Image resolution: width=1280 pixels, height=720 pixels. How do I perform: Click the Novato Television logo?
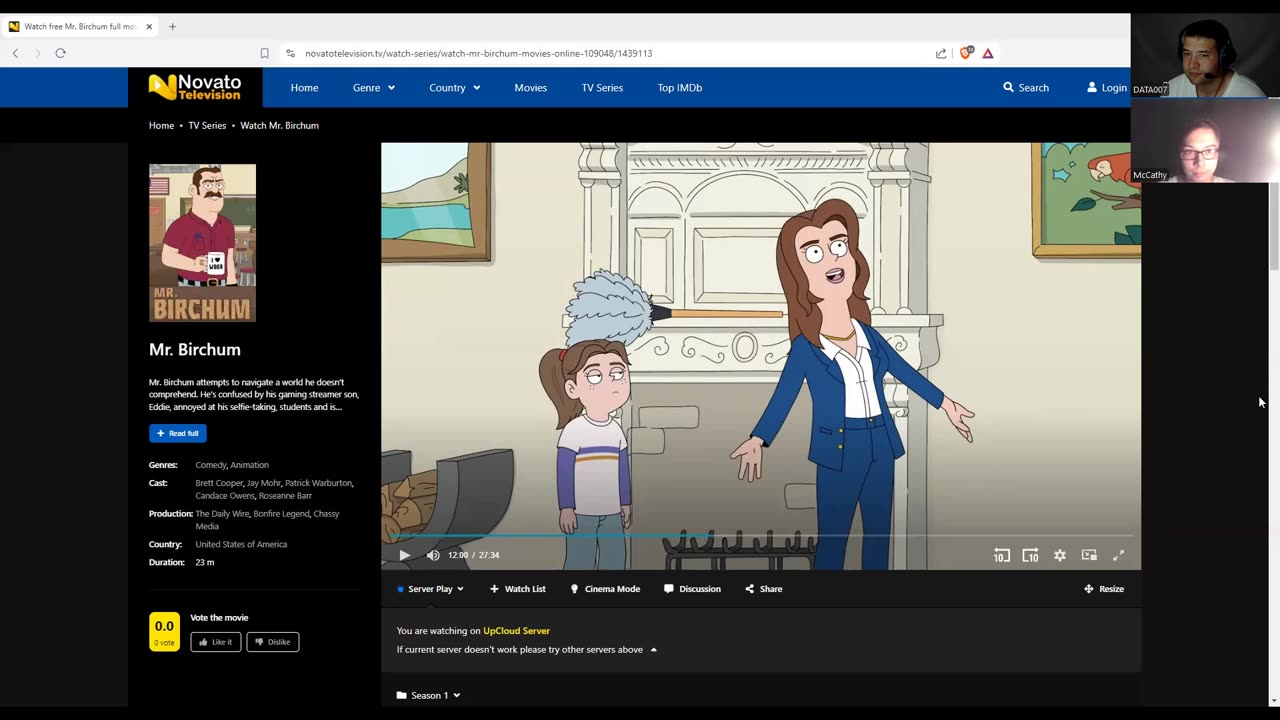click(195, 87)
